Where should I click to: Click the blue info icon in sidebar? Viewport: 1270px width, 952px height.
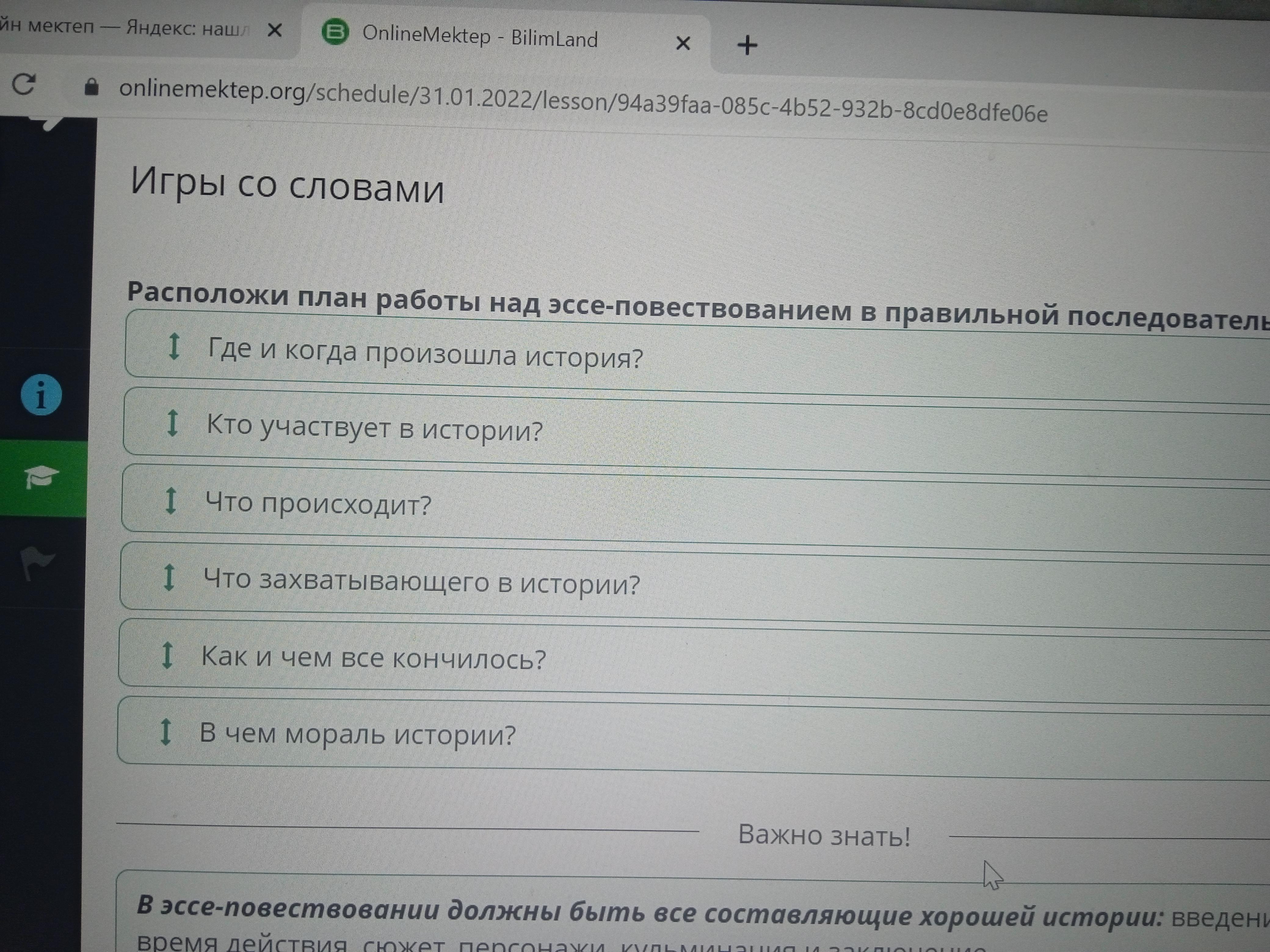[x=41, y=395]
